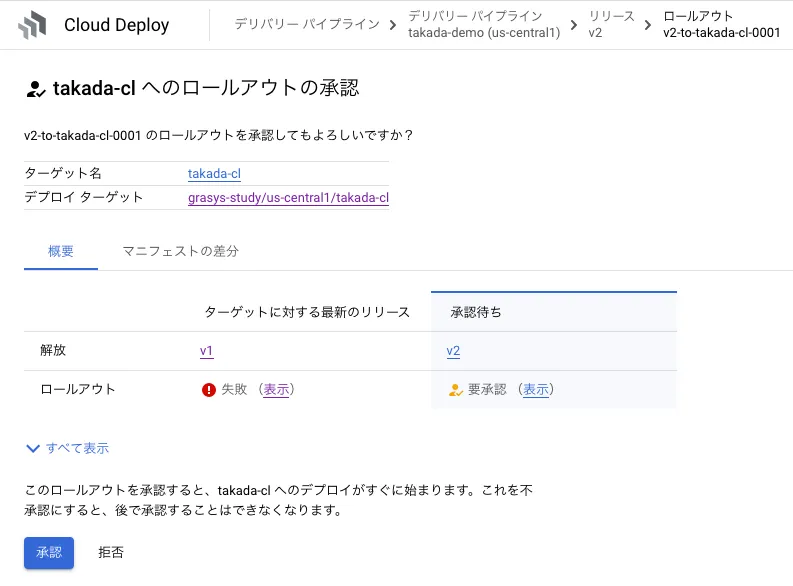Viewport: 793px width, 586px height.
Task: Click the breadcrumb chevron before ロールアウト
Action: [648, 25]
